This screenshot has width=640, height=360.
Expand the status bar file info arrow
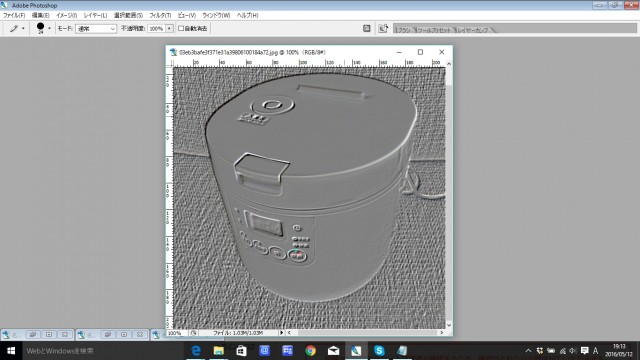[282, 333]
